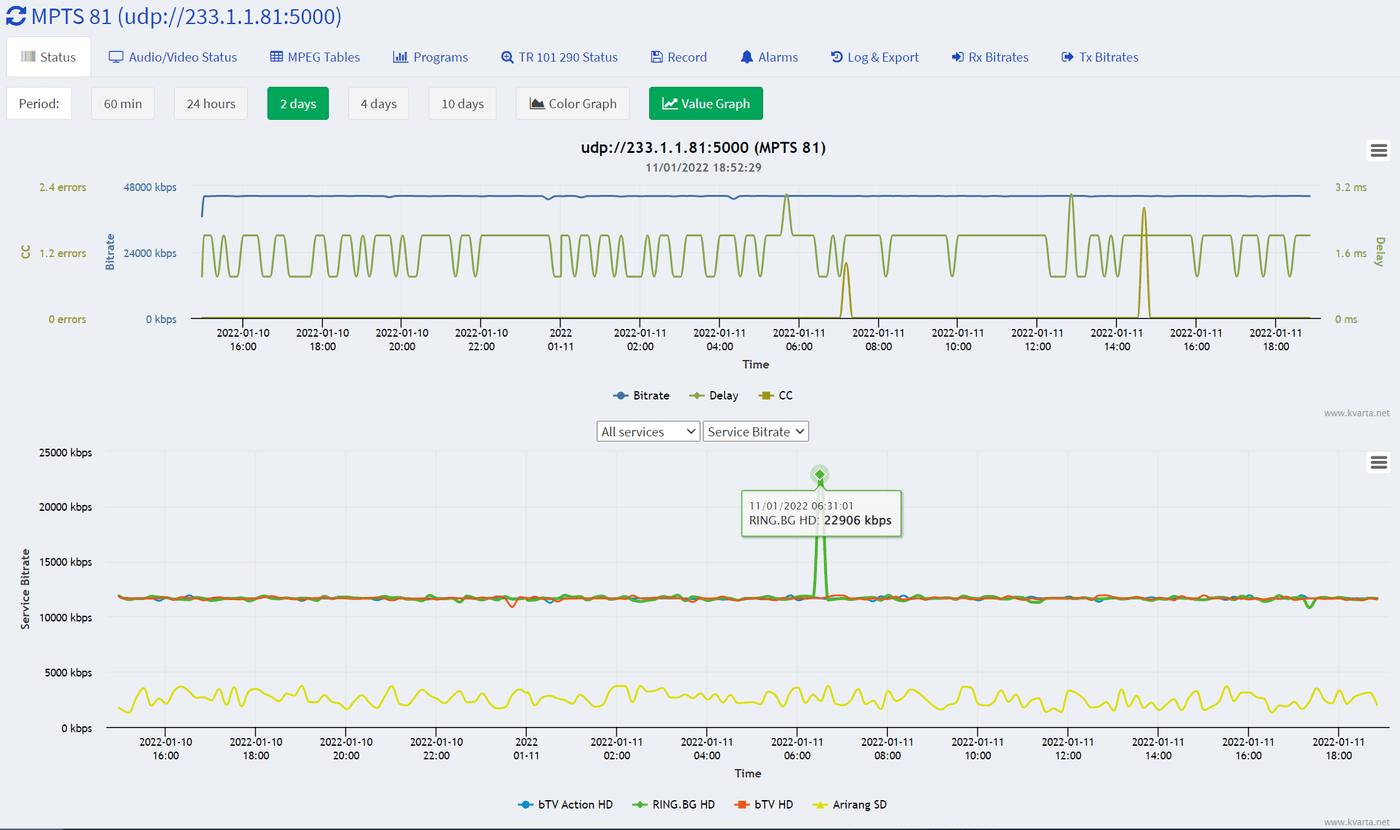Click the floppy disk icon of Record
Viewport: 1400px width, 830px height.
(657, 57)
